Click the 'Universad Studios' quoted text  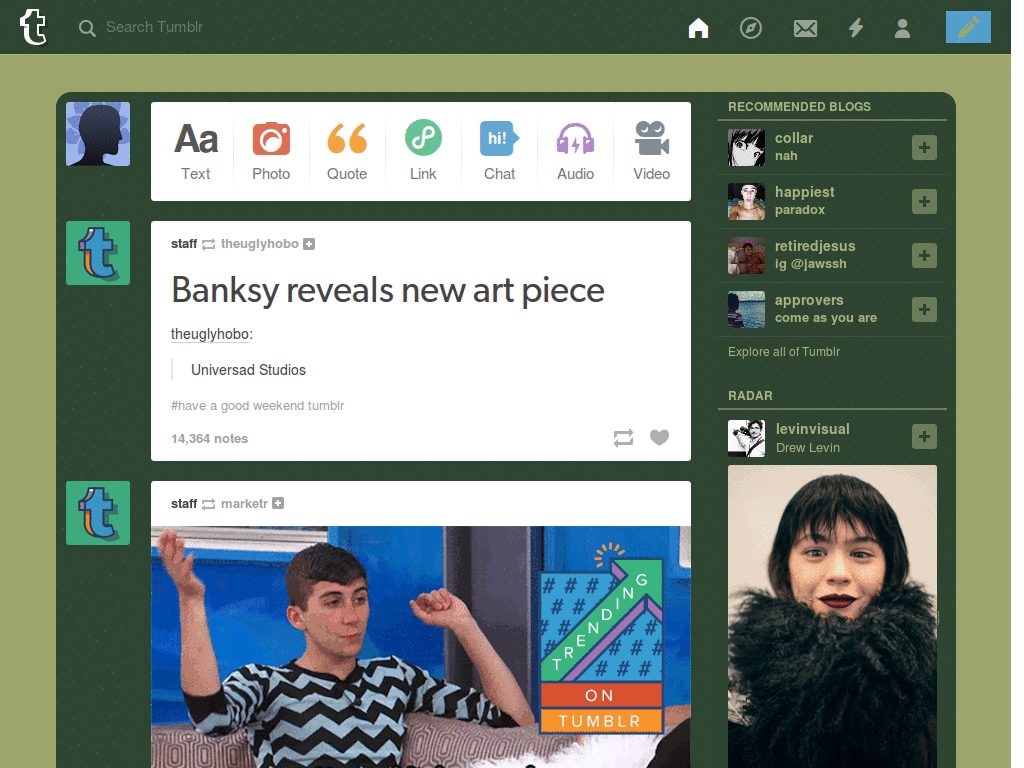[x=248, y=370]
